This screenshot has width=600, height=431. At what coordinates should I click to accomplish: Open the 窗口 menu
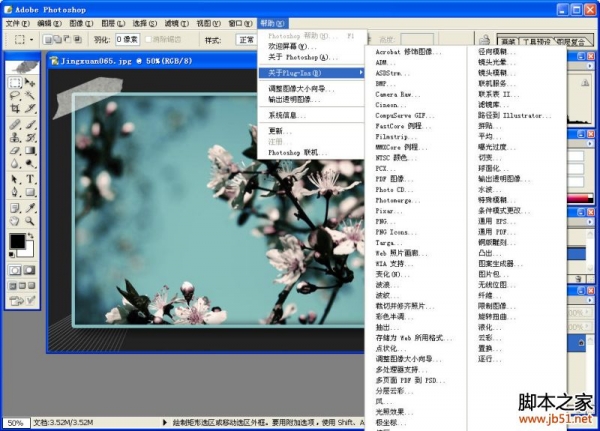tap(240, 23)
